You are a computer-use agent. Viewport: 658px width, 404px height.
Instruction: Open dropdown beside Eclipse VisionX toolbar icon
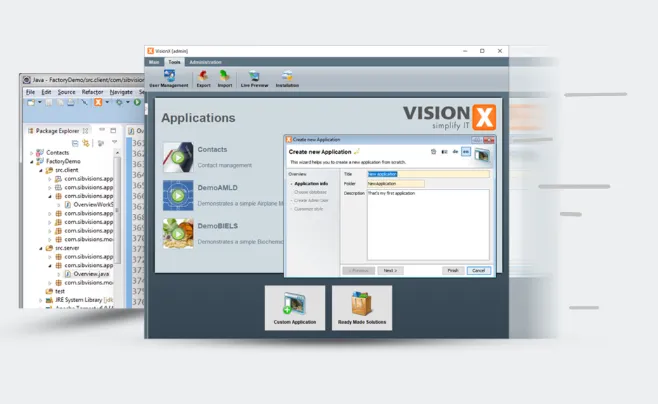(107, 102)
